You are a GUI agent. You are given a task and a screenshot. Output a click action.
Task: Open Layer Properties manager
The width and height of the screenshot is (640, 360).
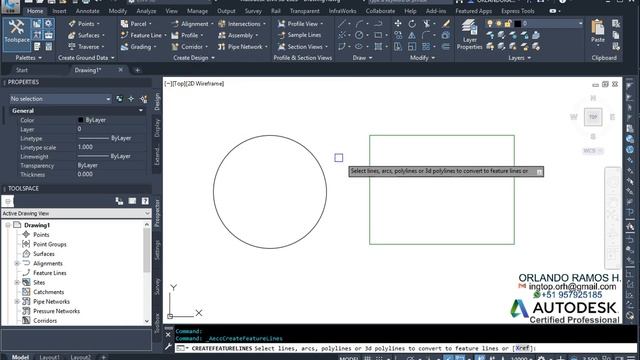(469, 35)
